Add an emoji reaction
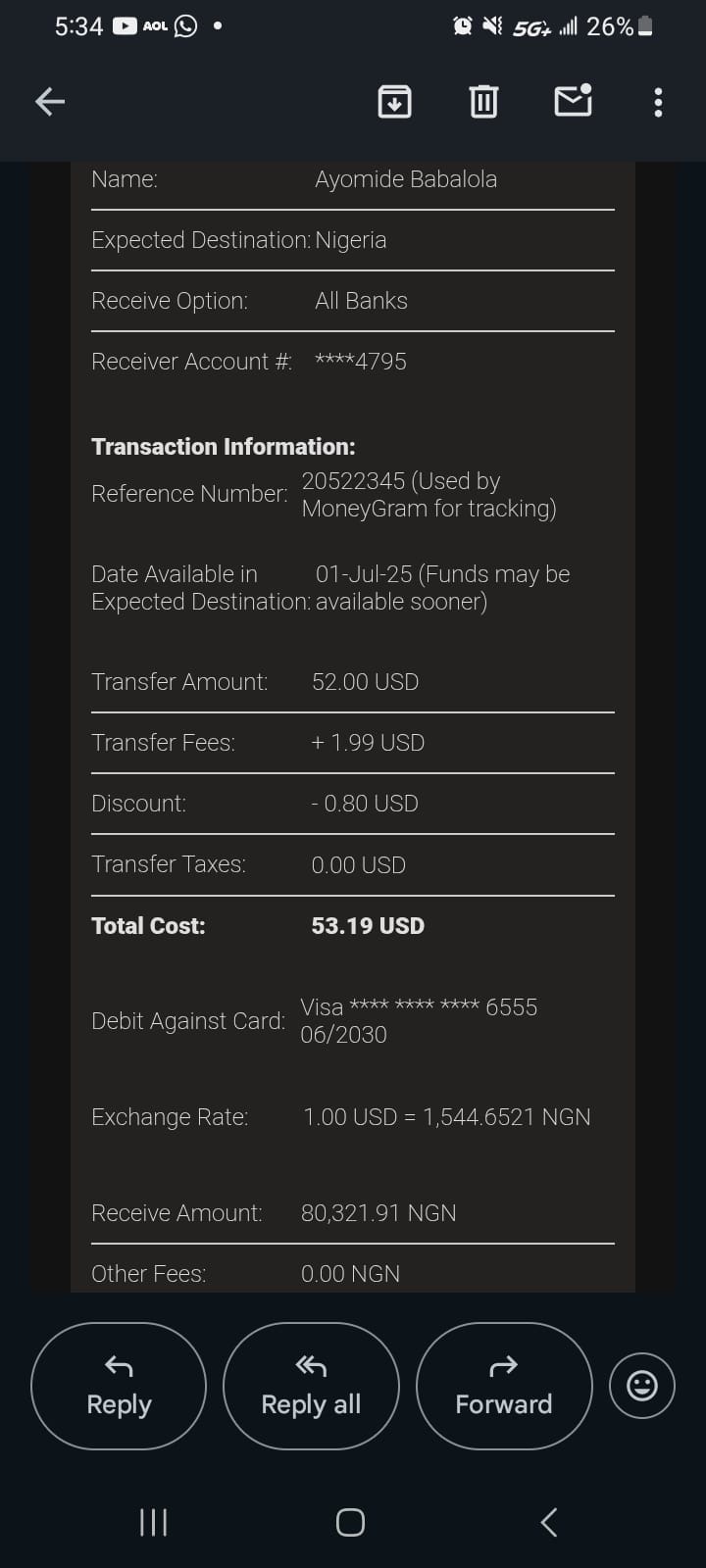This screenshot has width=706, height=1568. (x=642, y=1386)
